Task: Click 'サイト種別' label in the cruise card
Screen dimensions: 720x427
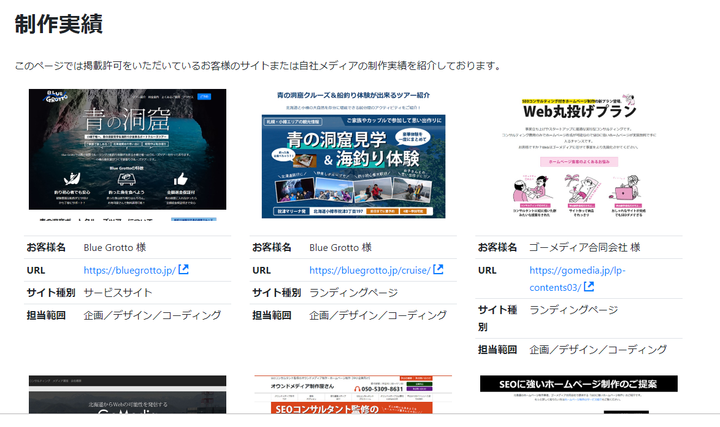Action: point(276,292)
